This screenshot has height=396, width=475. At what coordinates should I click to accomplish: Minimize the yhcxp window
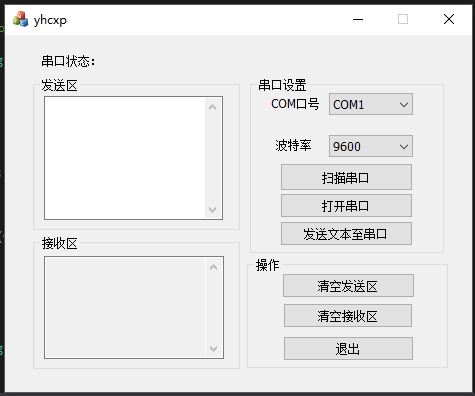click(x=358, y=19)
